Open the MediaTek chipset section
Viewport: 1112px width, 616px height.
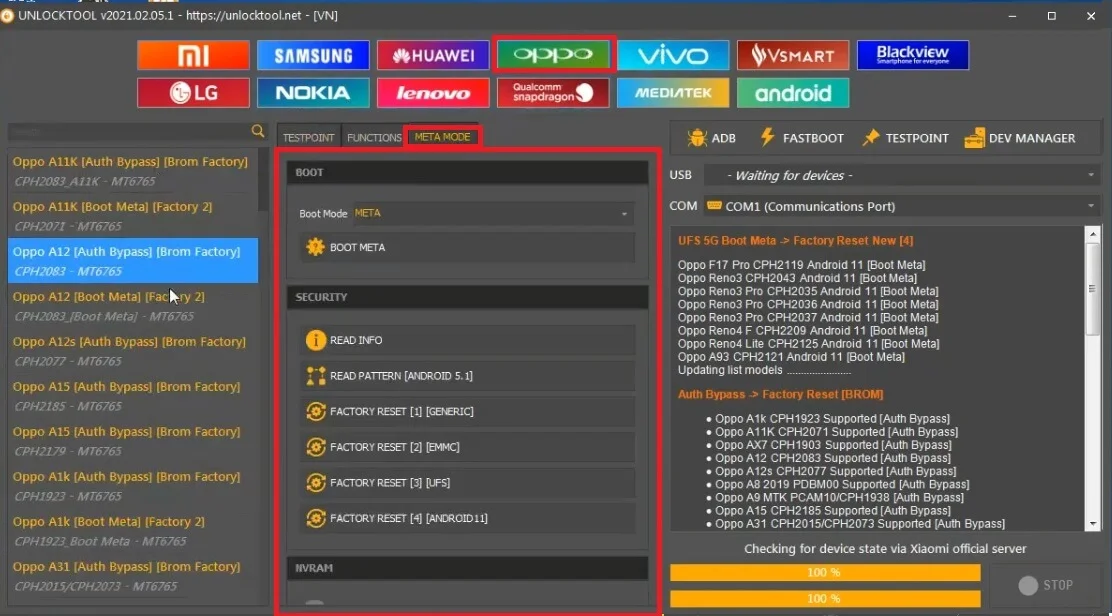tap(673, 93)
